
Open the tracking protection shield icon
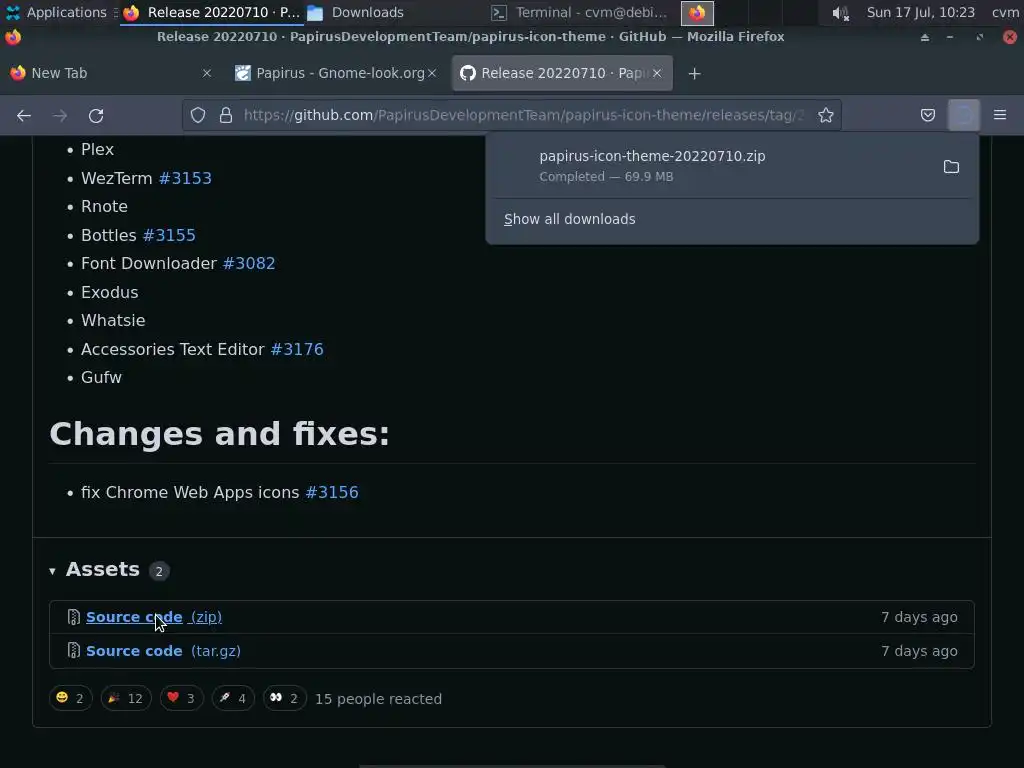[198, 116]
